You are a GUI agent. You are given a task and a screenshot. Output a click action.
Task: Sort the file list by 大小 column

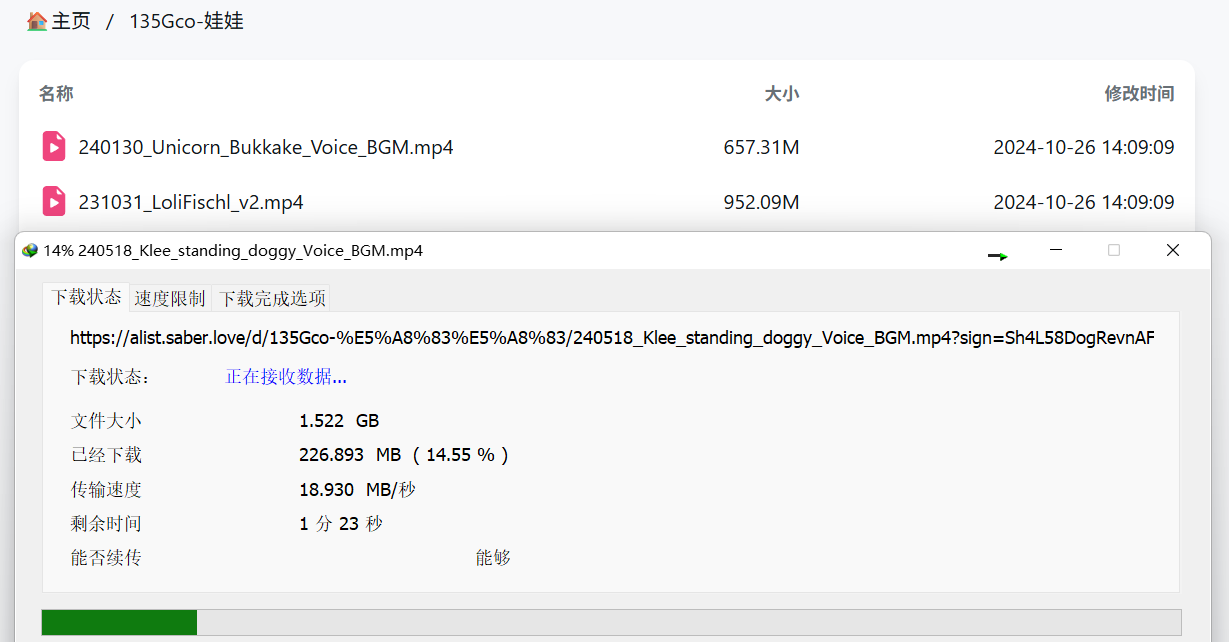[782, 93]
